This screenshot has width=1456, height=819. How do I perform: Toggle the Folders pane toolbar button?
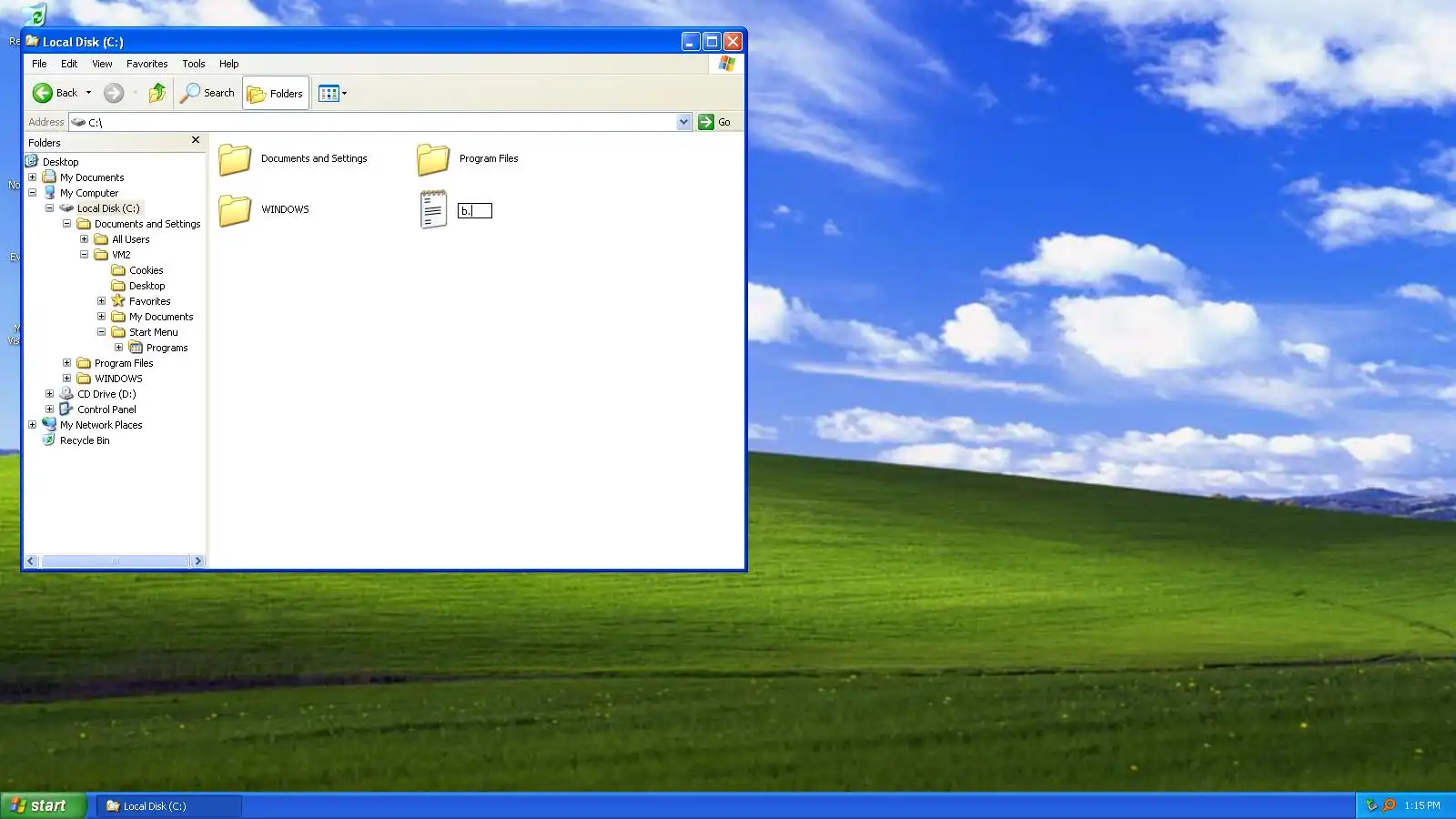(x=276, y=93)
